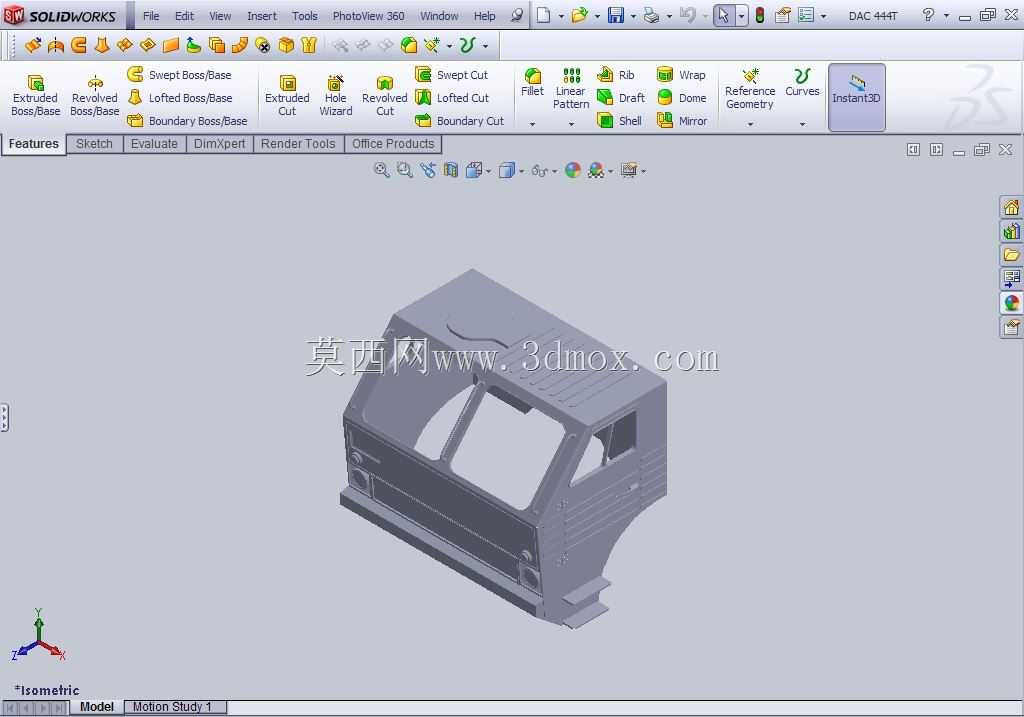The image size is (1024, 717).
Task: Click the Print icon
Action: [651, 15]
